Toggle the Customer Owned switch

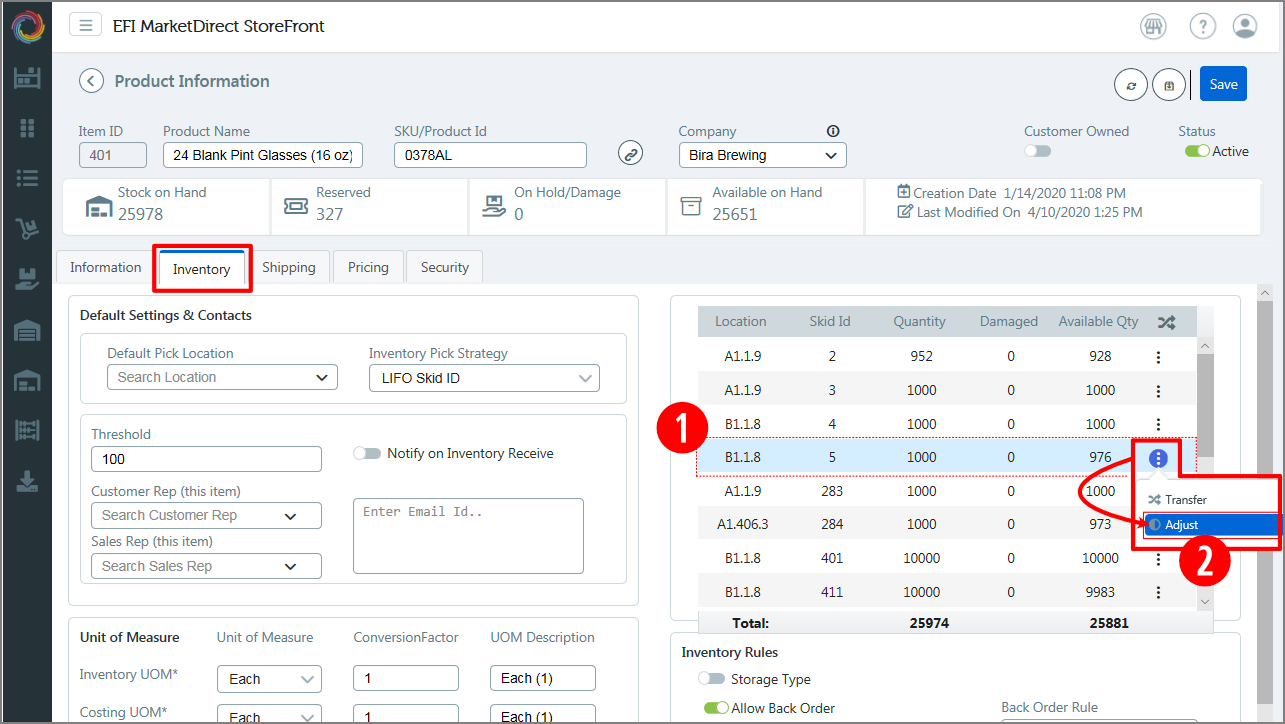pyautogui.click(x=1038, y=151)
